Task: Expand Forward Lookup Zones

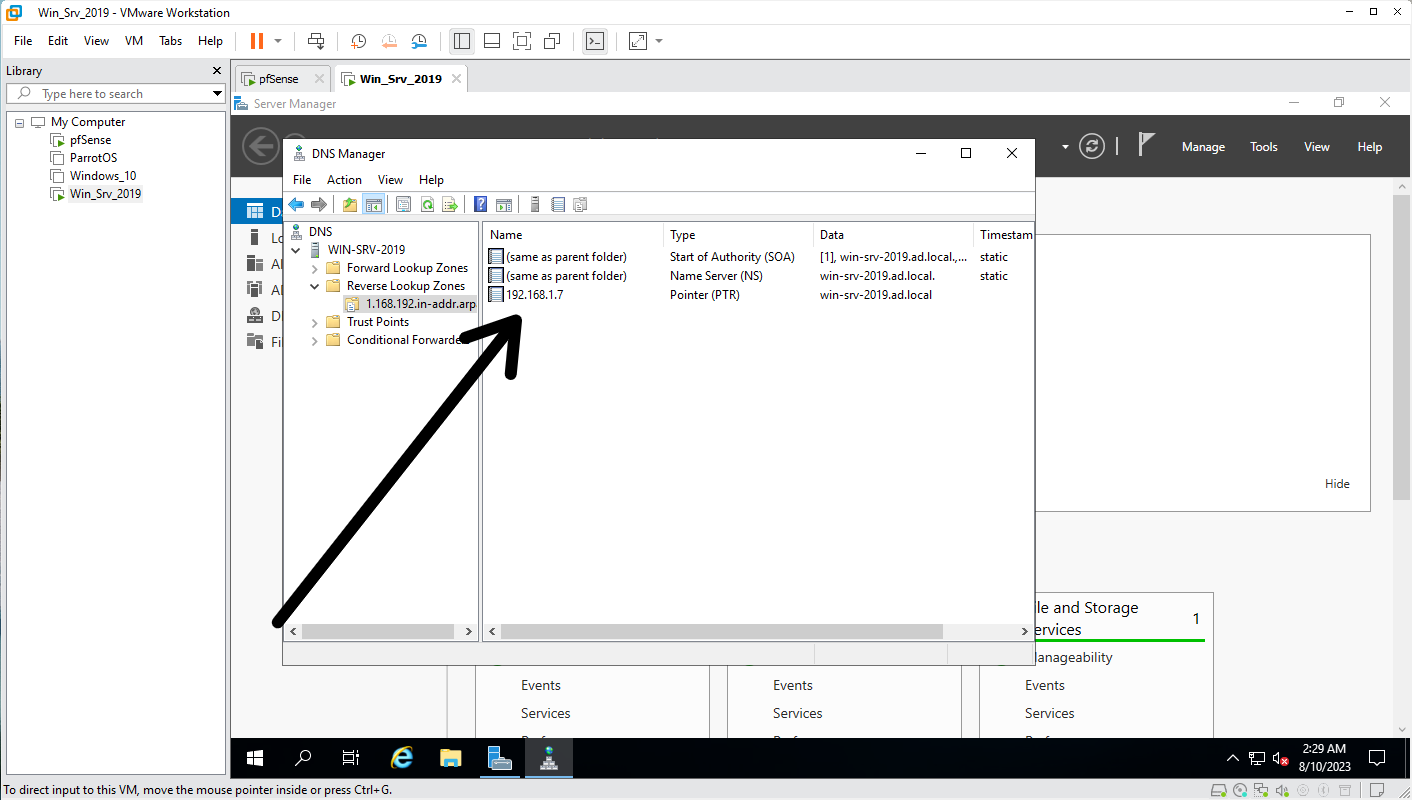Action: pos(315,268)
